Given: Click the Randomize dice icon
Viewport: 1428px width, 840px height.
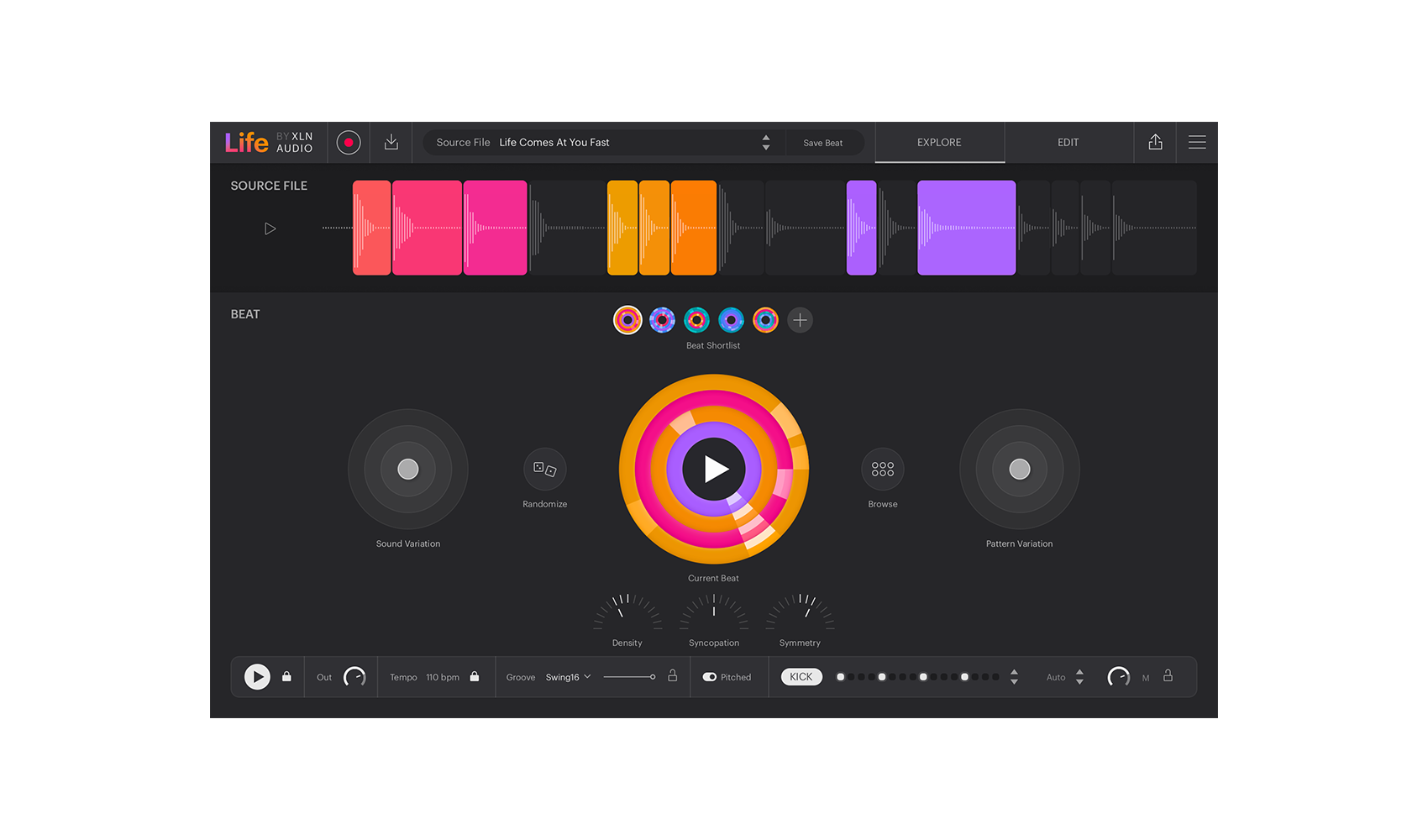Looking at the screenshot, I should (545, 469).
